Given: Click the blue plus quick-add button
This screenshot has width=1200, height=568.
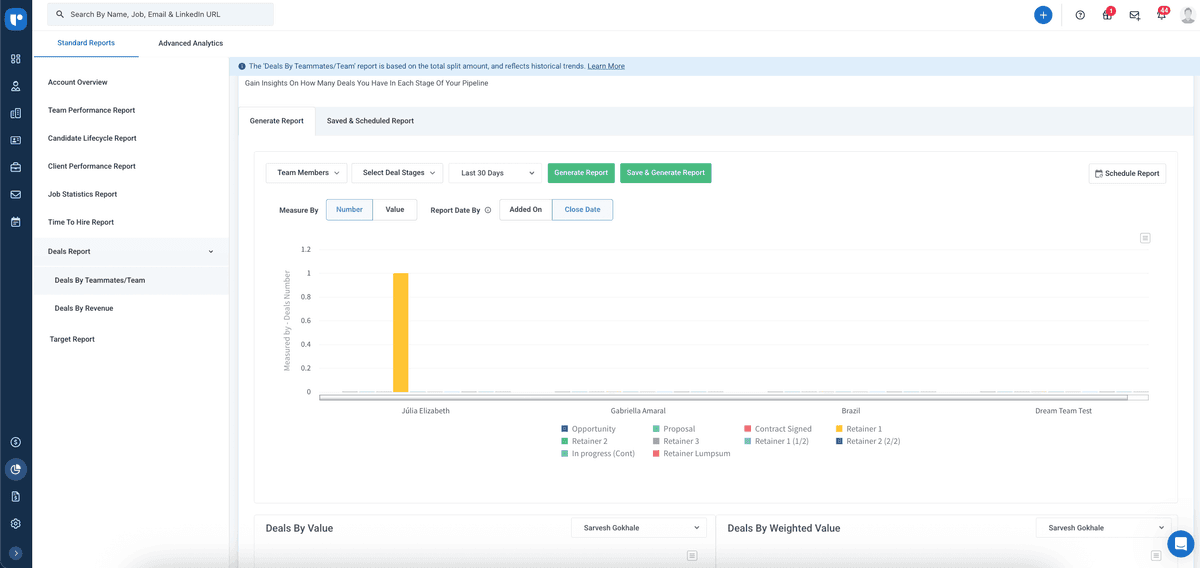Looking at the screenshot, I should click(x=1043, y=15).
